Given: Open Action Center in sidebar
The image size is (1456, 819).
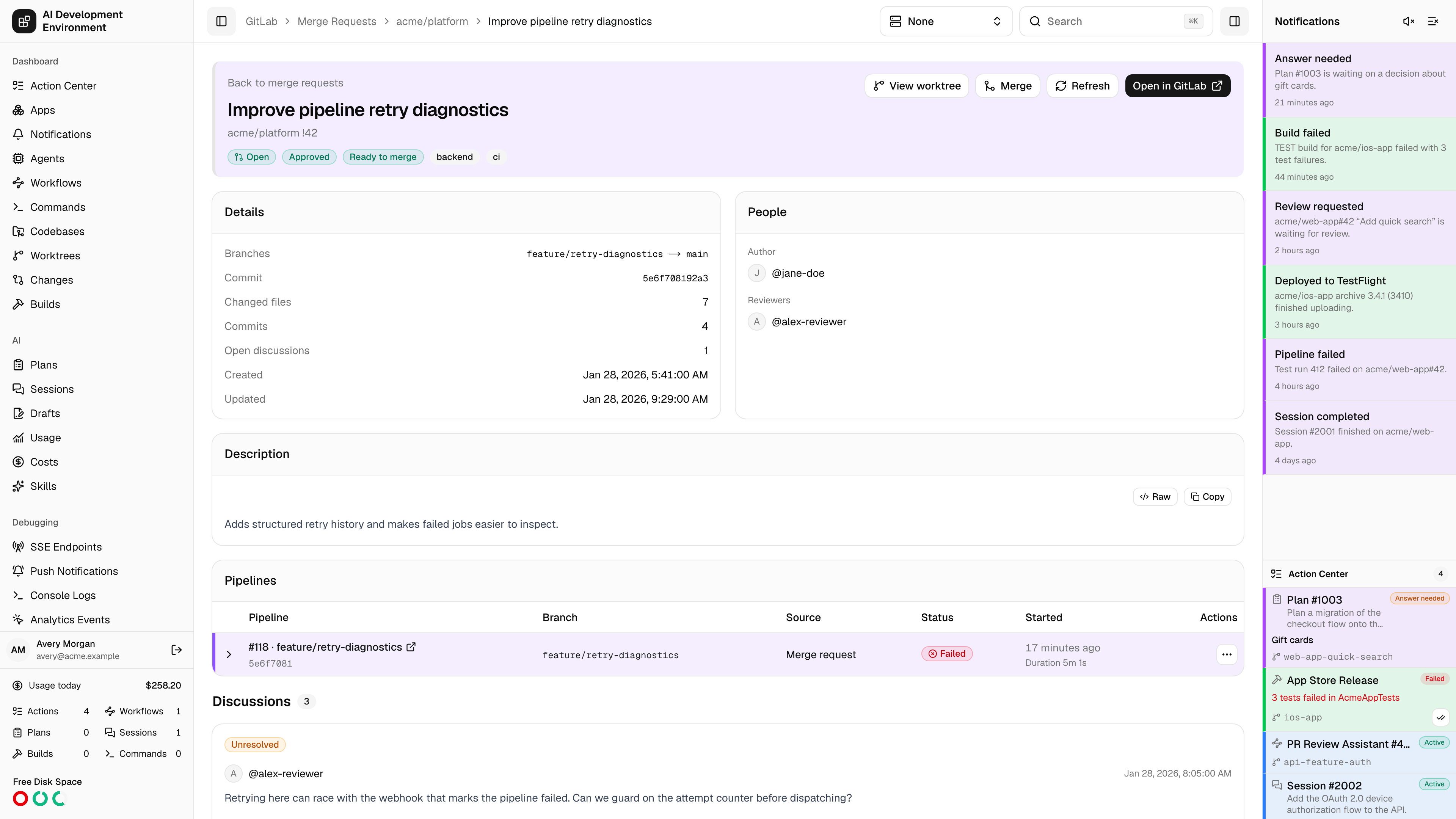Looking at the screenshot, I should (x=97, y=86).
